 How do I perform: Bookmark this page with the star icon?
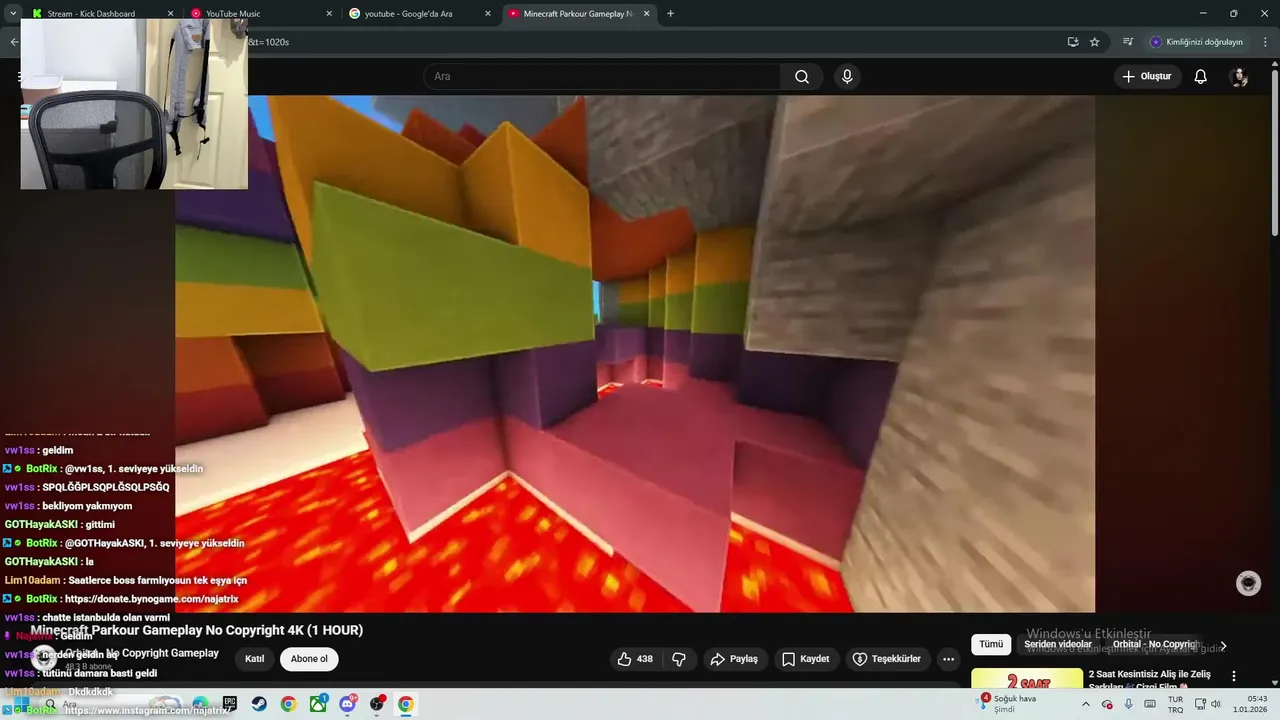(1095, 42)
